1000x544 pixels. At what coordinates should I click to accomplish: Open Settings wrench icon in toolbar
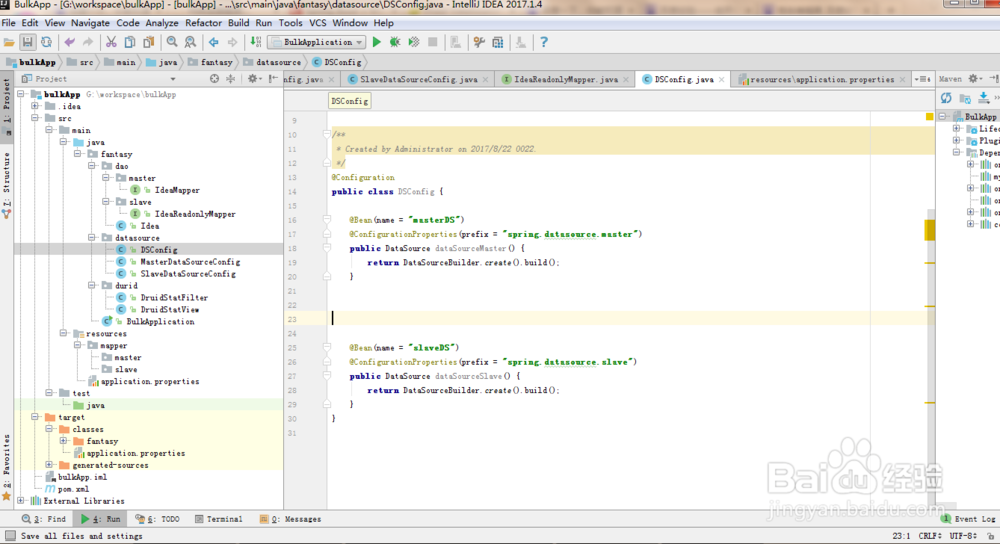pos(479,42)
